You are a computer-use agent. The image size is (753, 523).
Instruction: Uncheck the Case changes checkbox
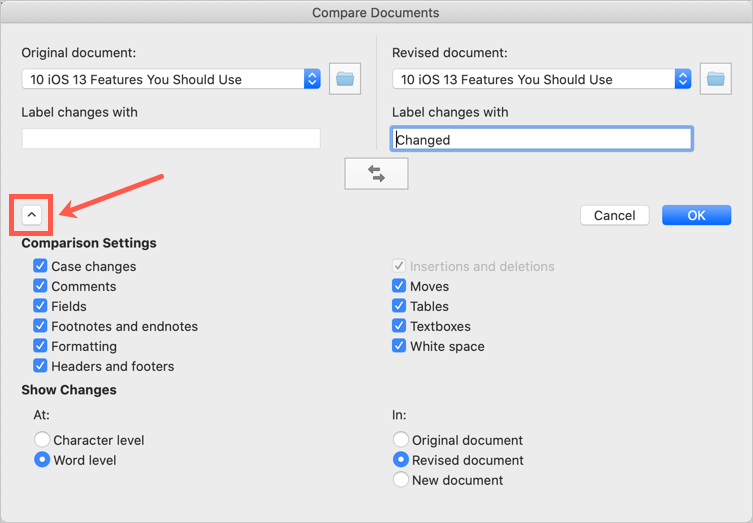pos(40,266)
